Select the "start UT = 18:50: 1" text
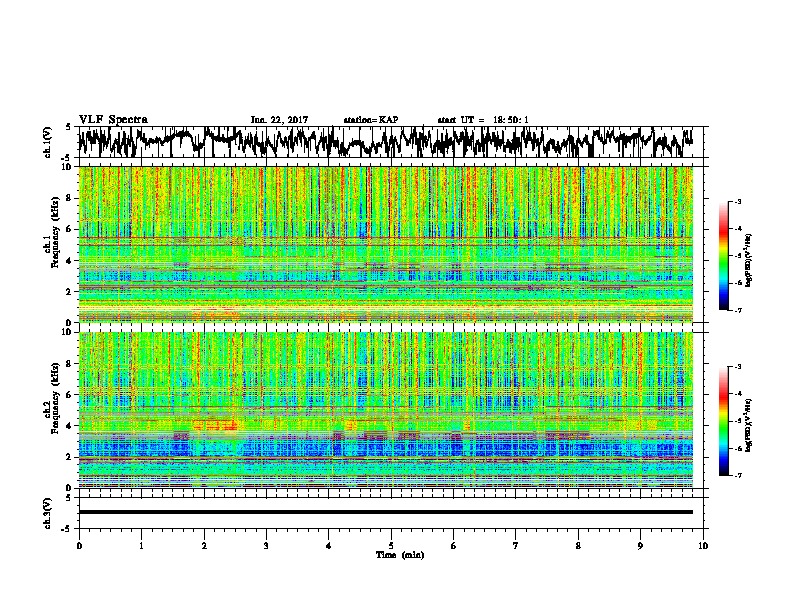Screen dimensions: 792x612 483,120
